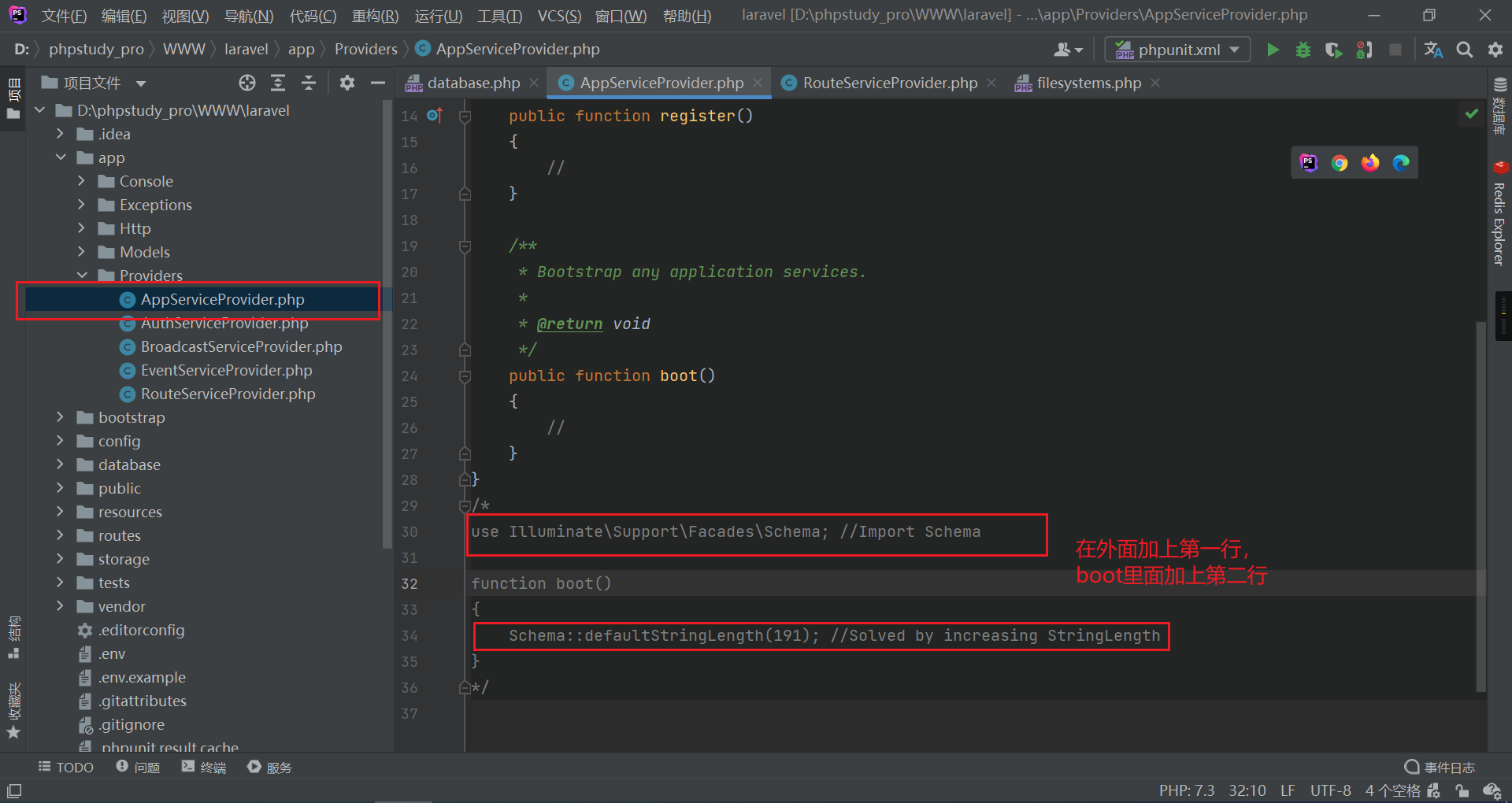The width and height of the screenshot is (1512, 803).
Task: Open the Services tool window
Action: point(269,768)
